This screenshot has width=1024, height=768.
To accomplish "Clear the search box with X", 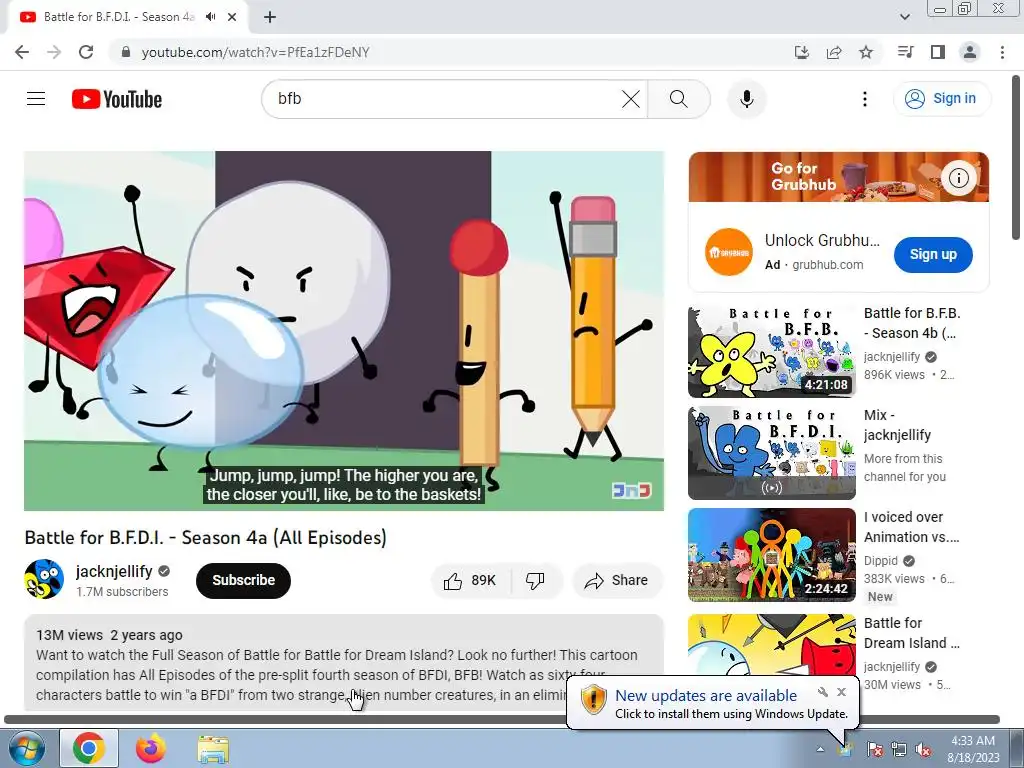I will 630,99.
